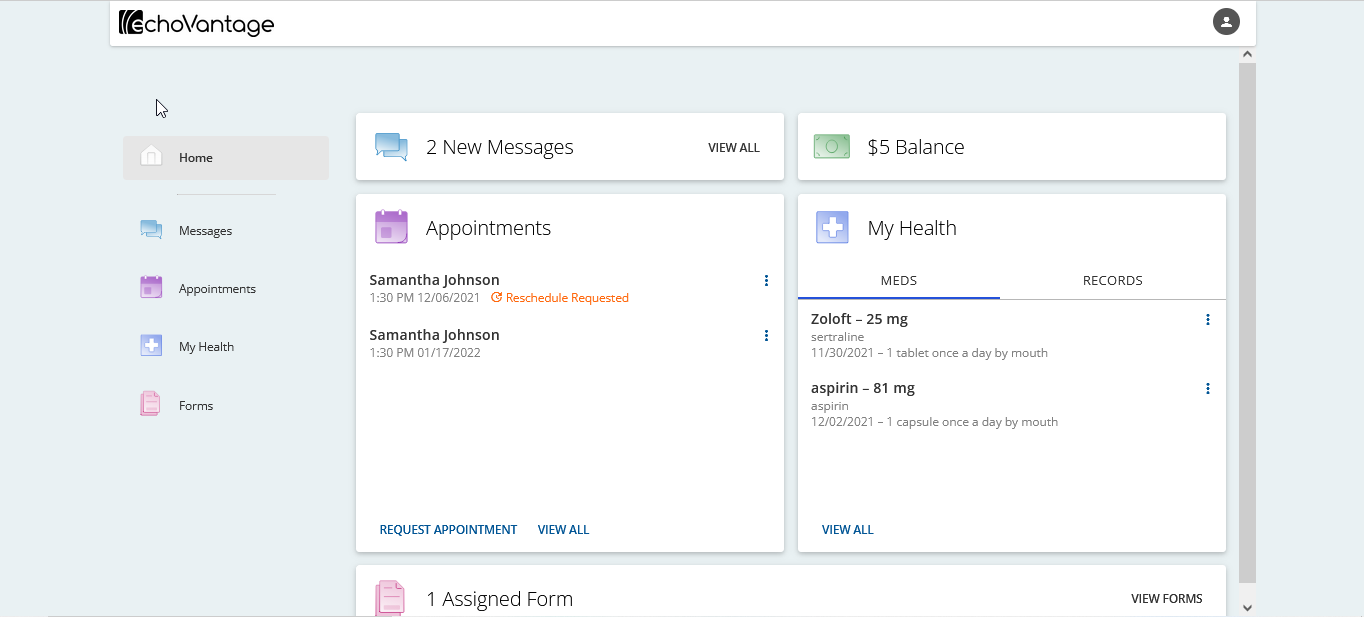Click the My Health cross icon in sidebar

pos(150,345)
